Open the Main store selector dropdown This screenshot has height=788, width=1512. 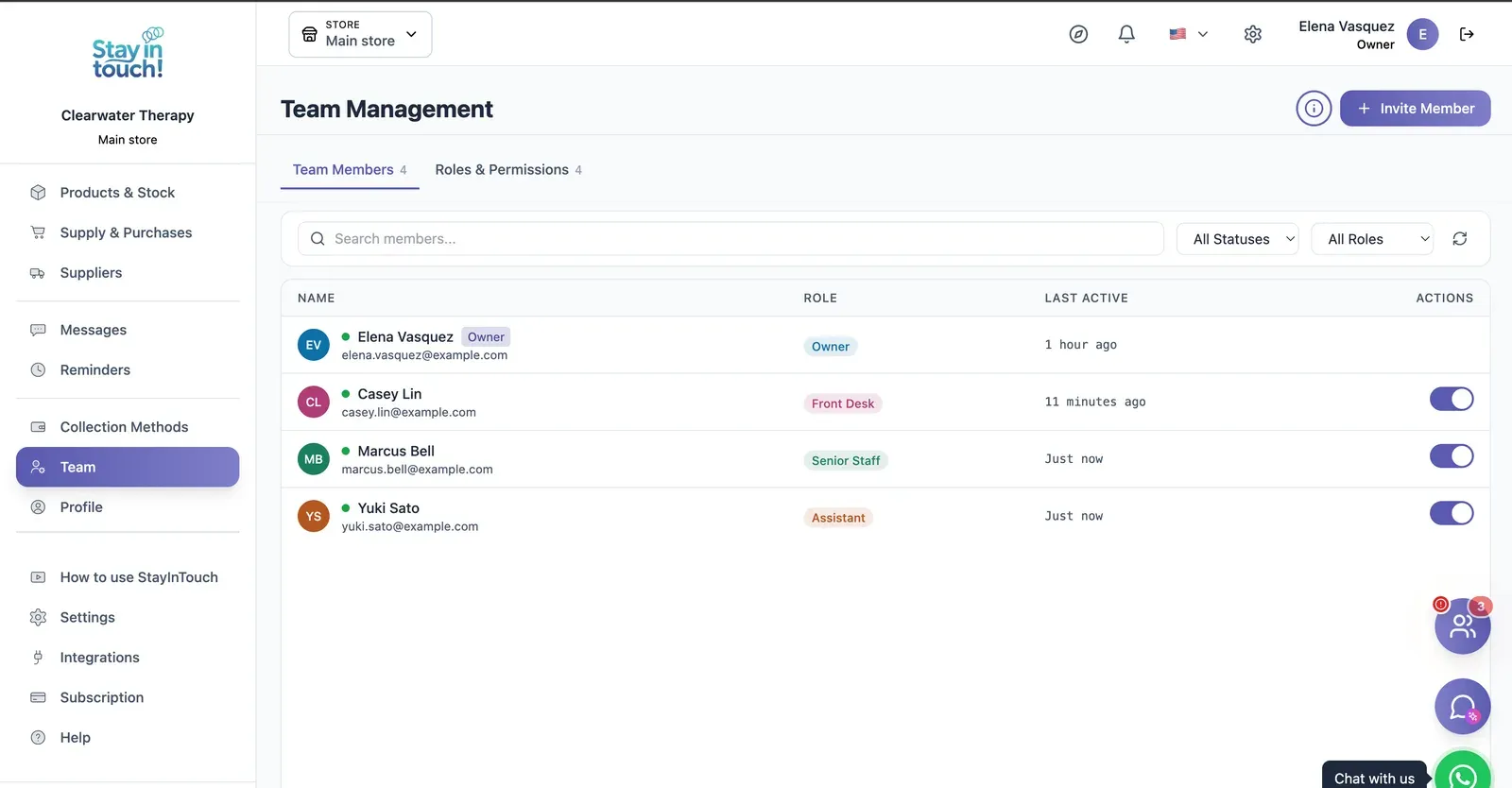coord(360,34)
